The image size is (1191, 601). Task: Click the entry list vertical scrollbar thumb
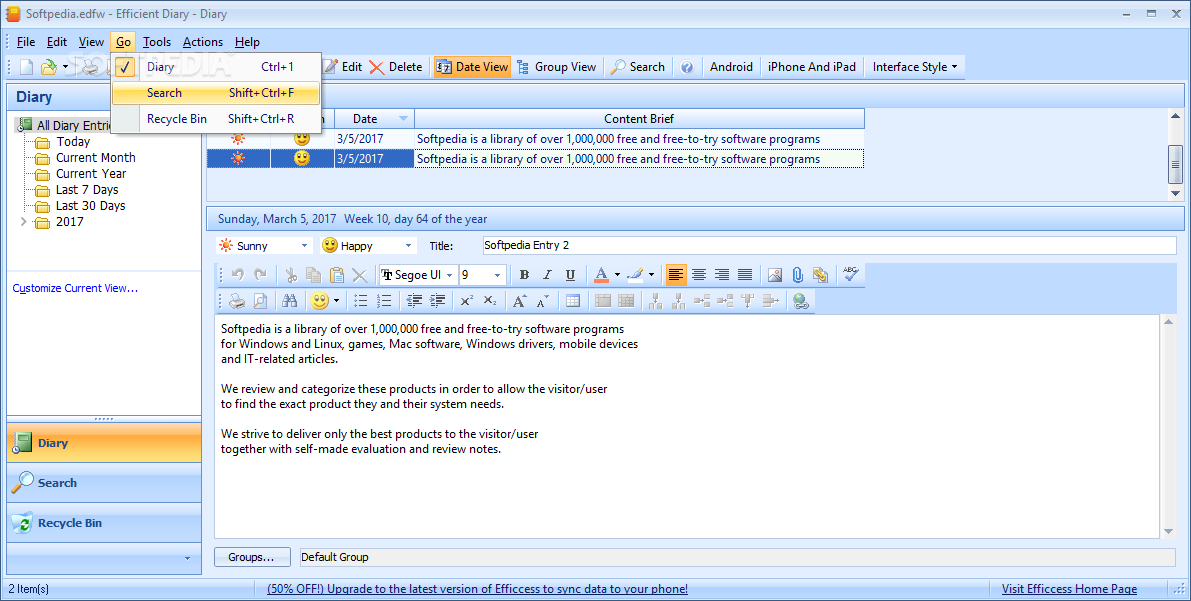coord(1175,163)
